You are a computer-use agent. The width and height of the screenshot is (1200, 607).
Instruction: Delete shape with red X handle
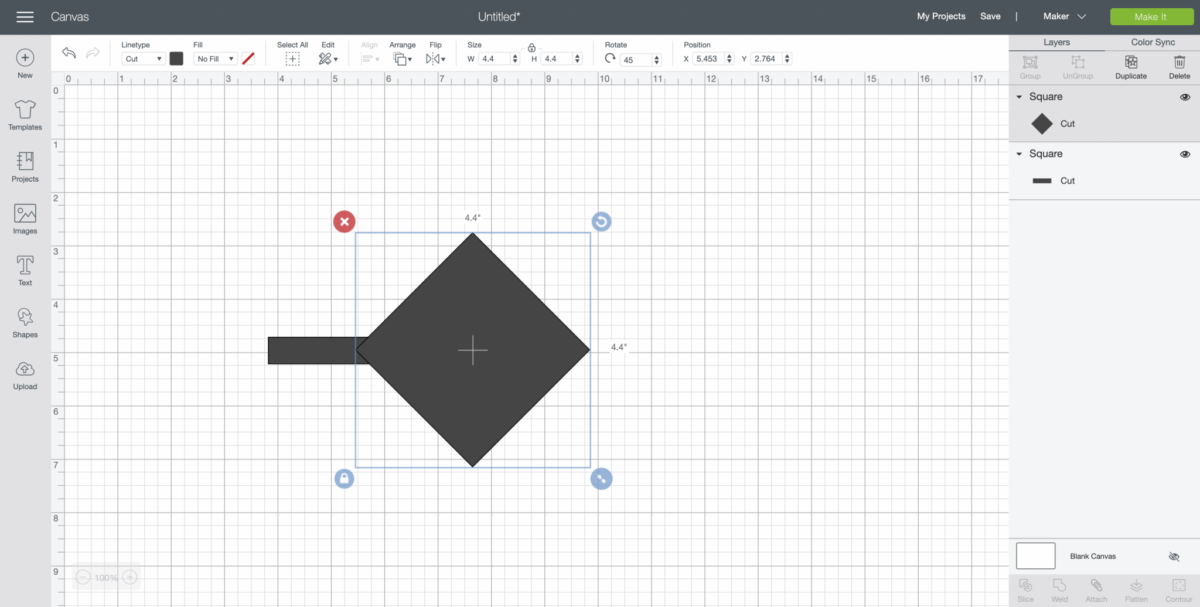(x=344, y=221)
